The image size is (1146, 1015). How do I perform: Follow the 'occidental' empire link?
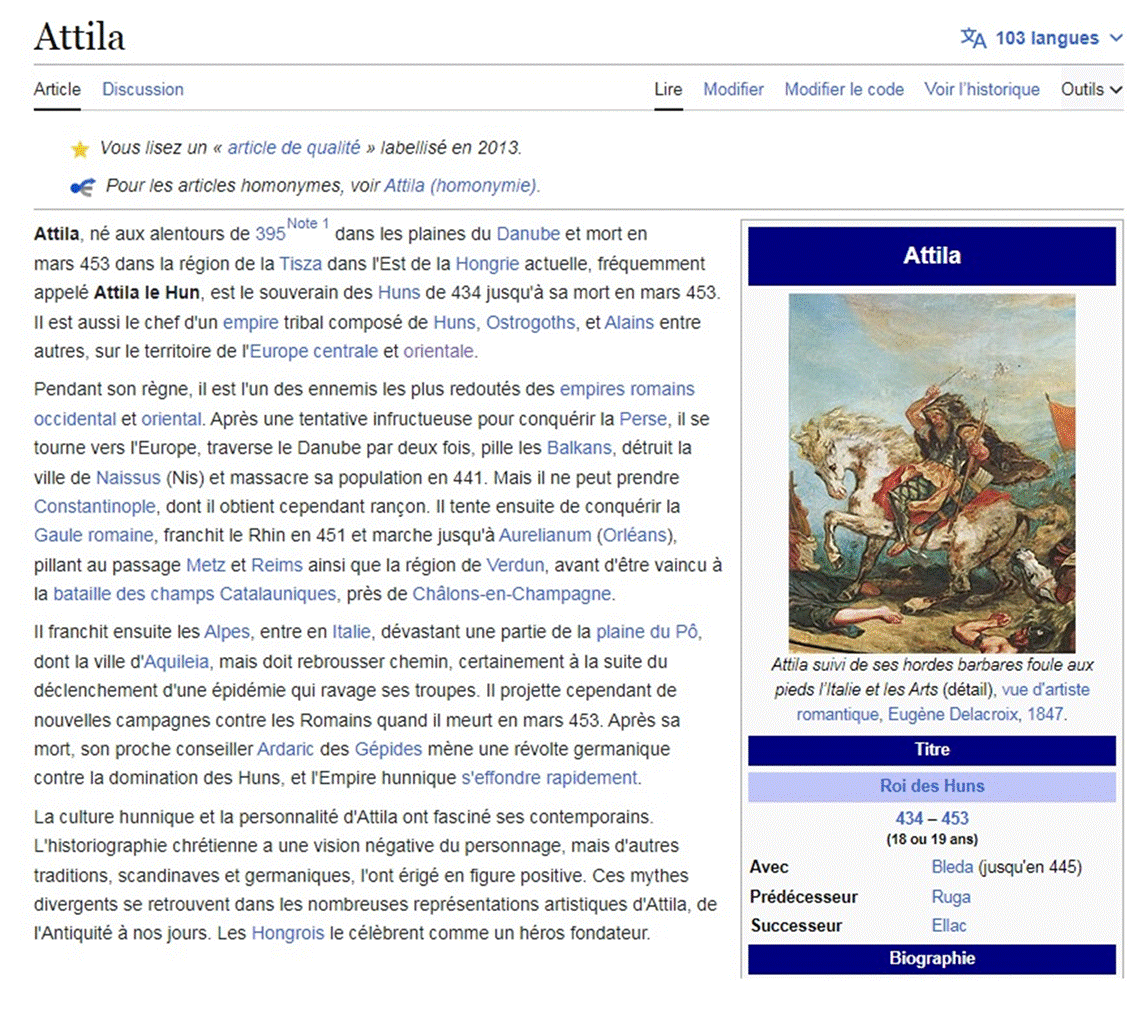pyautogui.click(x=75, y=419)
